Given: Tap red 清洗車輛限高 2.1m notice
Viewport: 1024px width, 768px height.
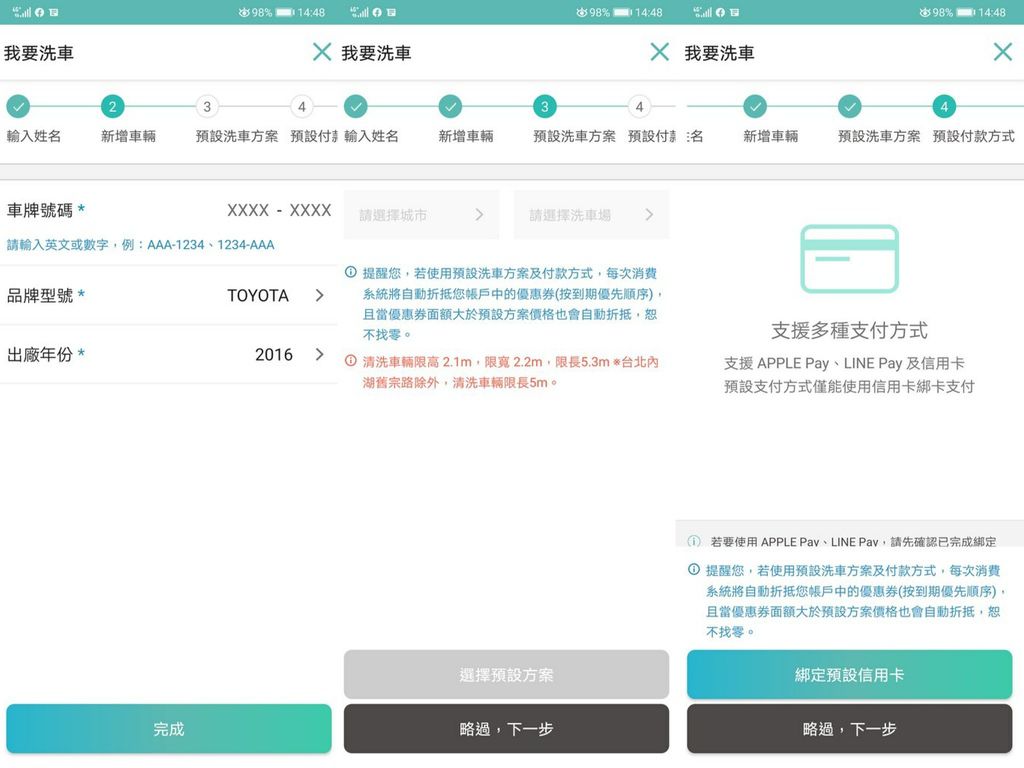Looking at the screenshot, I should pos(511,372).
